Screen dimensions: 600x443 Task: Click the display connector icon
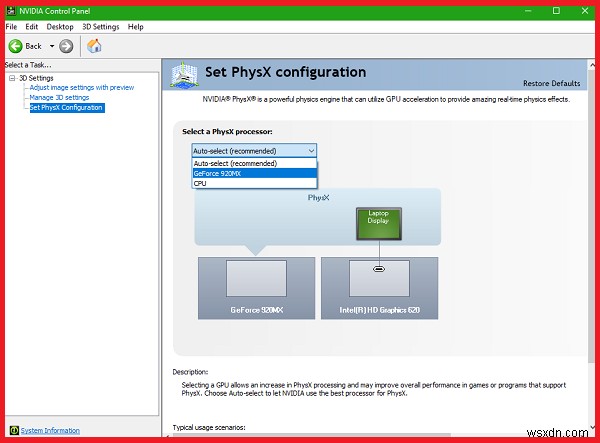point(379,269)
